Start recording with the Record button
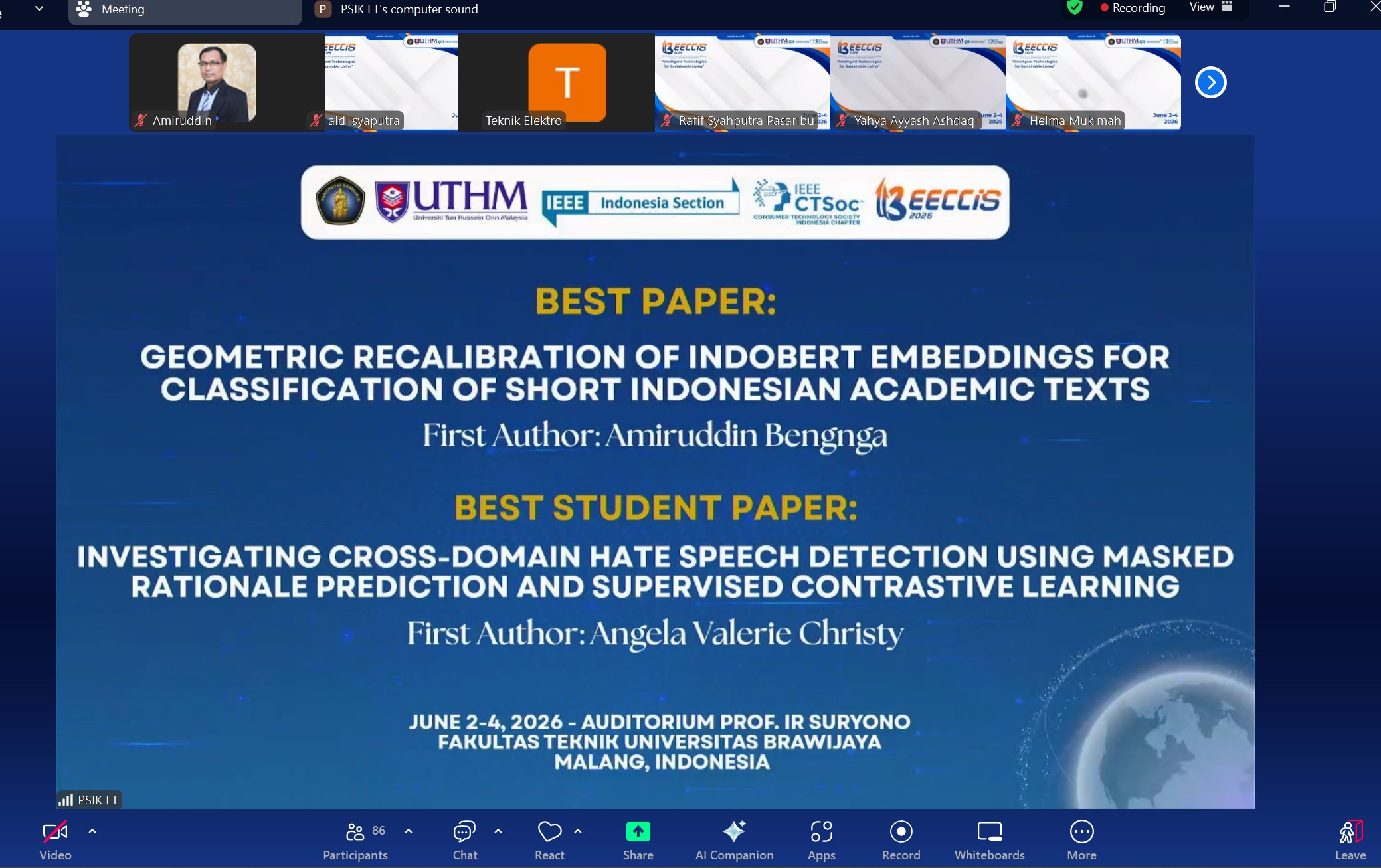Viewport: 1381px width, 868px height. click(x=901, y=840)
